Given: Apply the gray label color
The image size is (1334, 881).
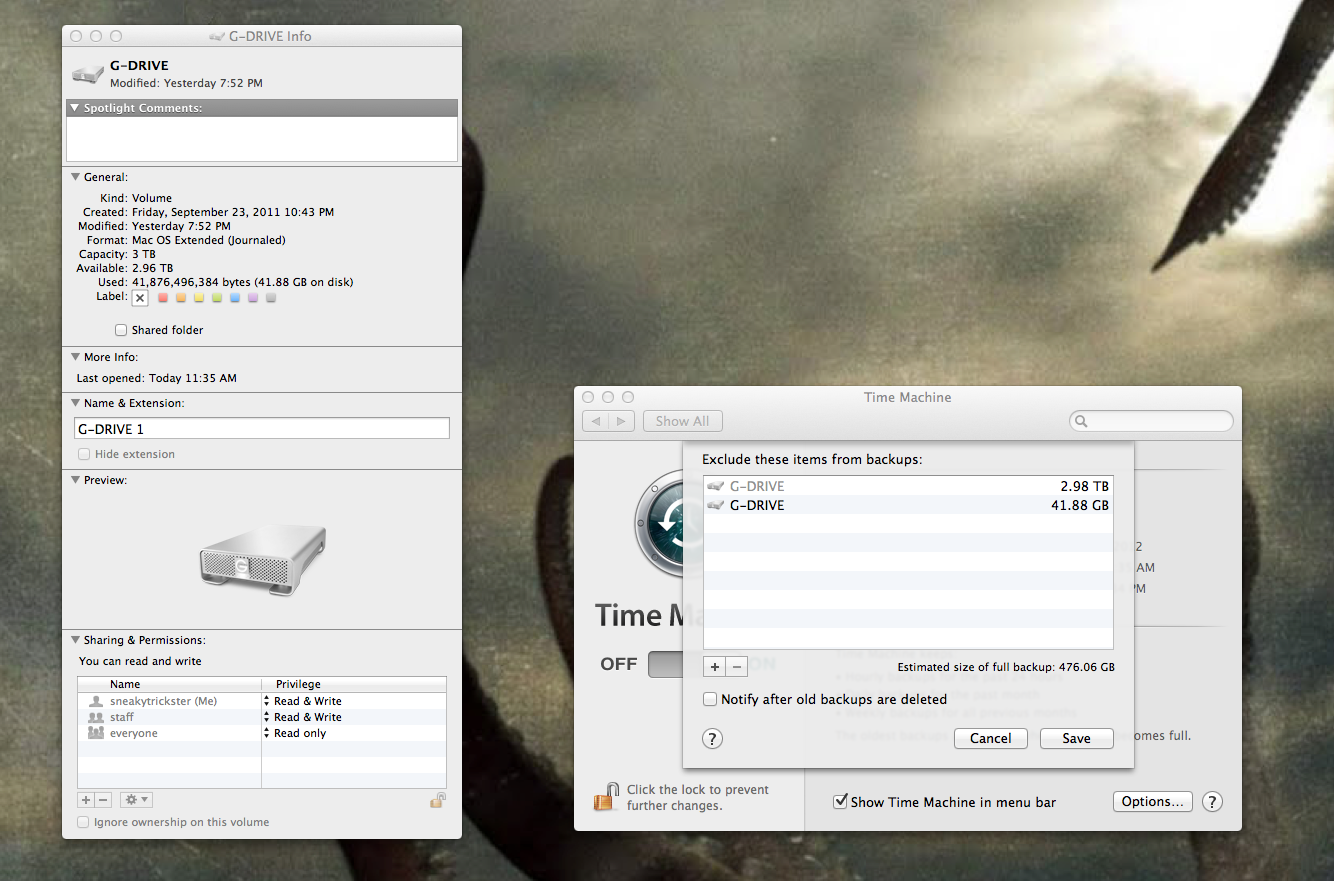Looking at the screenshot, I should click(271, 298).
